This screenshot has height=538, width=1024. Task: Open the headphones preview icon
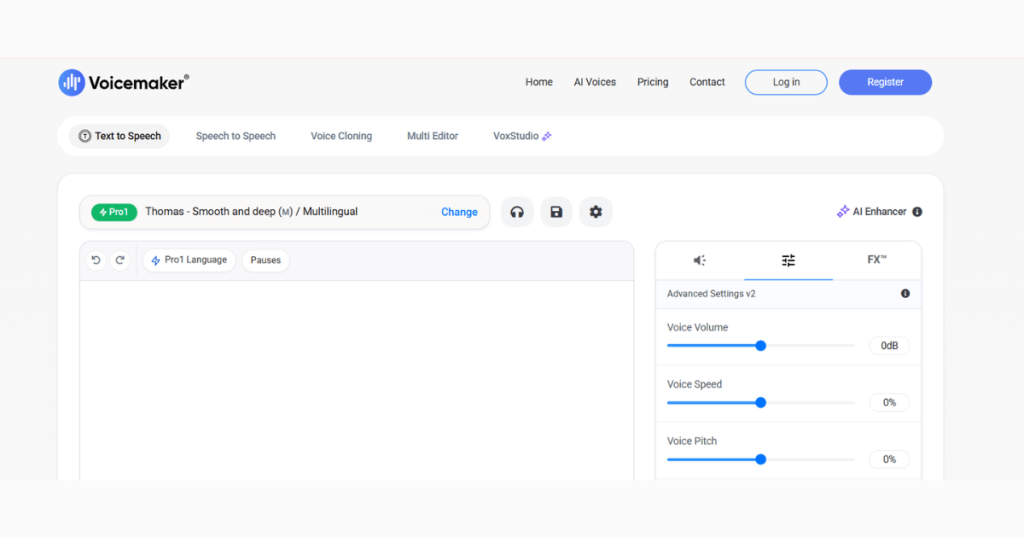tap(517, 212)
